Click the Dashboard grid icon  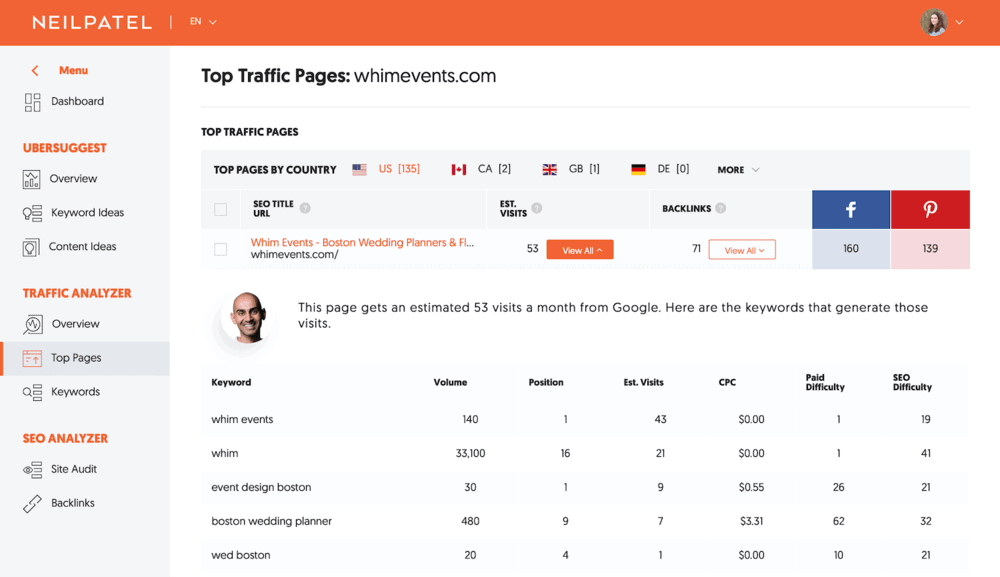[32, 102]
